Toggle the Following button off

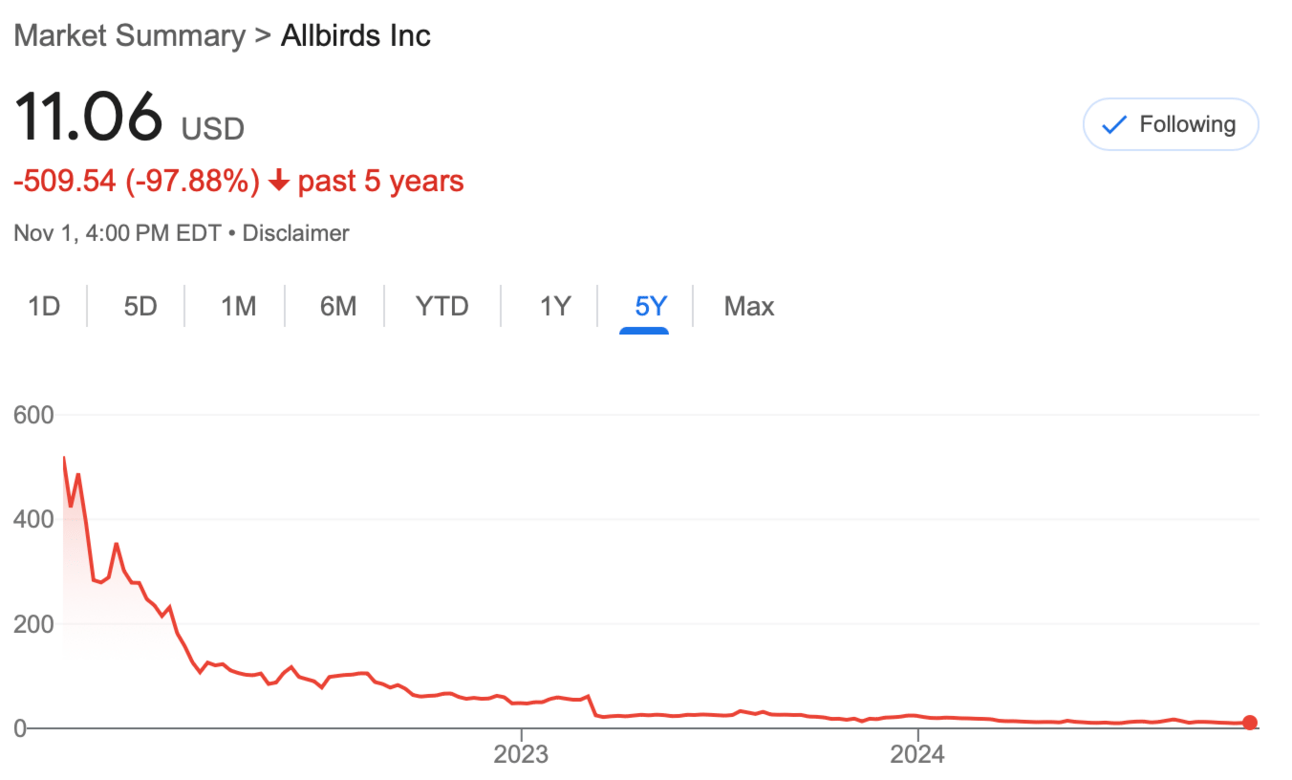[x=1170, y=124]
